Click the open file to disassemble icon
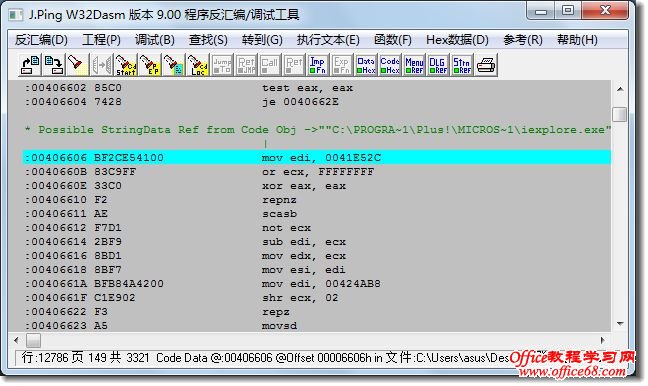Viewport: 648px width, 386px height. pos(30,65)
